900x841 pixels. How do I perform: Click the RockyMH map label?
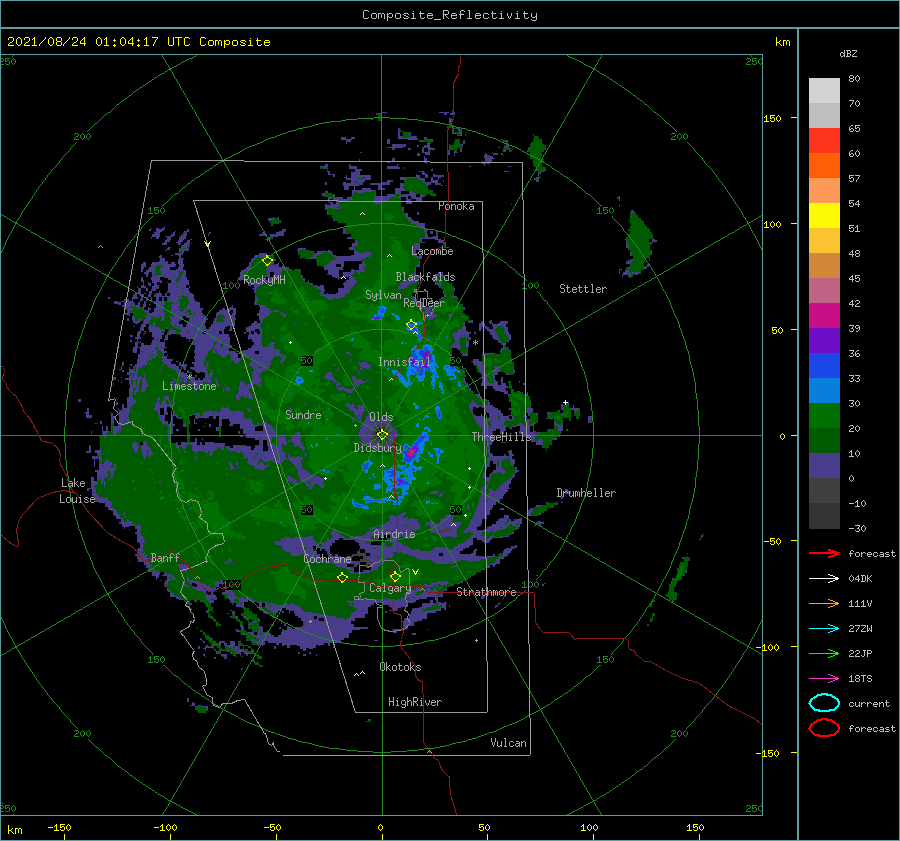[x=264, y=280]
